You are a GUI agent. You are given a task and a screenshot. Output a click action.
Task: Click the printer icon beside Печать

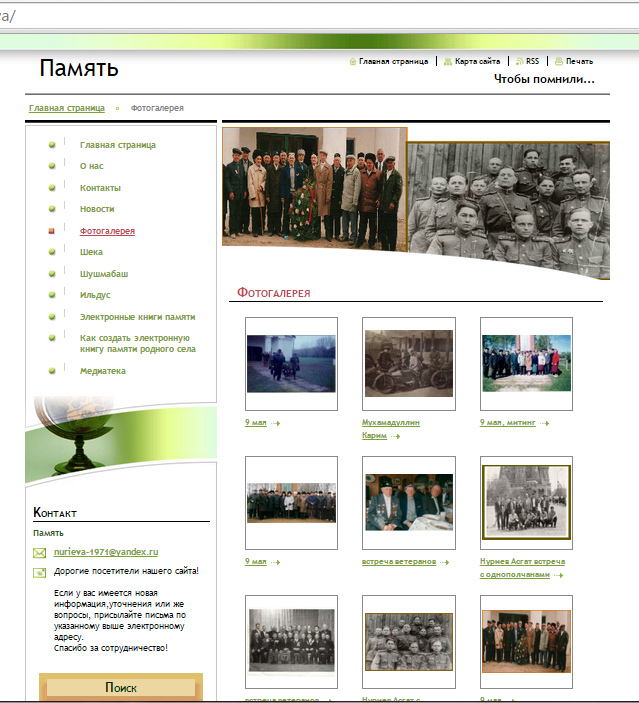click(x=559, y=62)
